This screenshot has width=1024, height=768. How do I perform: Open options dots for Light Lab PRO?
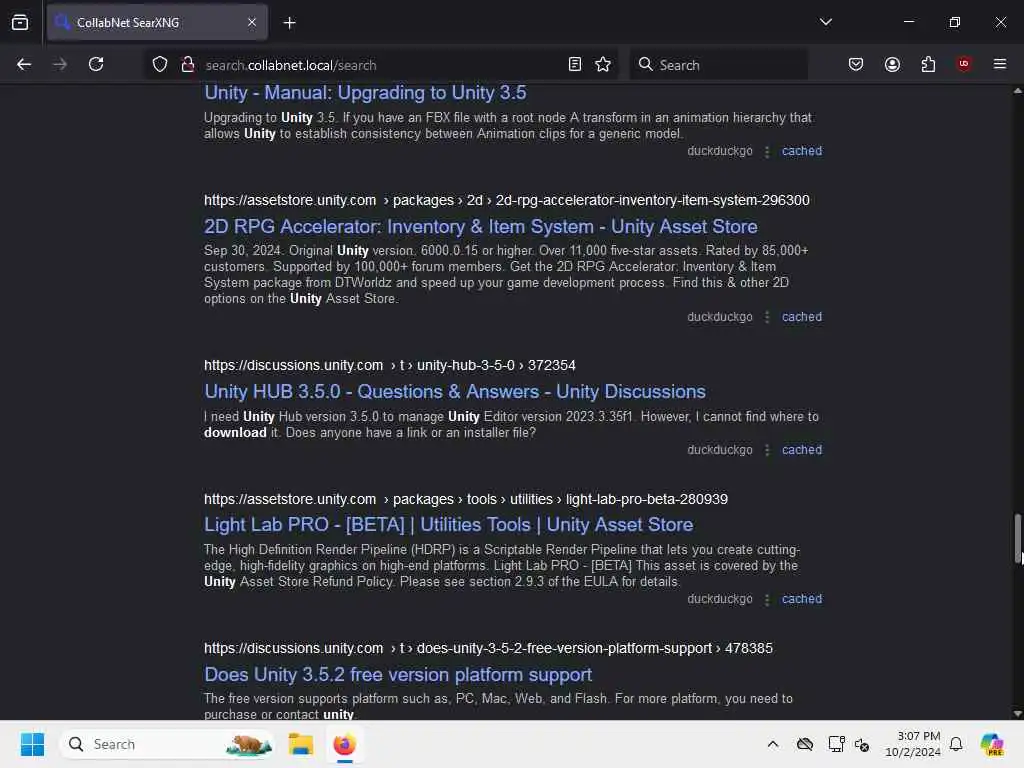tap(767, 600)
